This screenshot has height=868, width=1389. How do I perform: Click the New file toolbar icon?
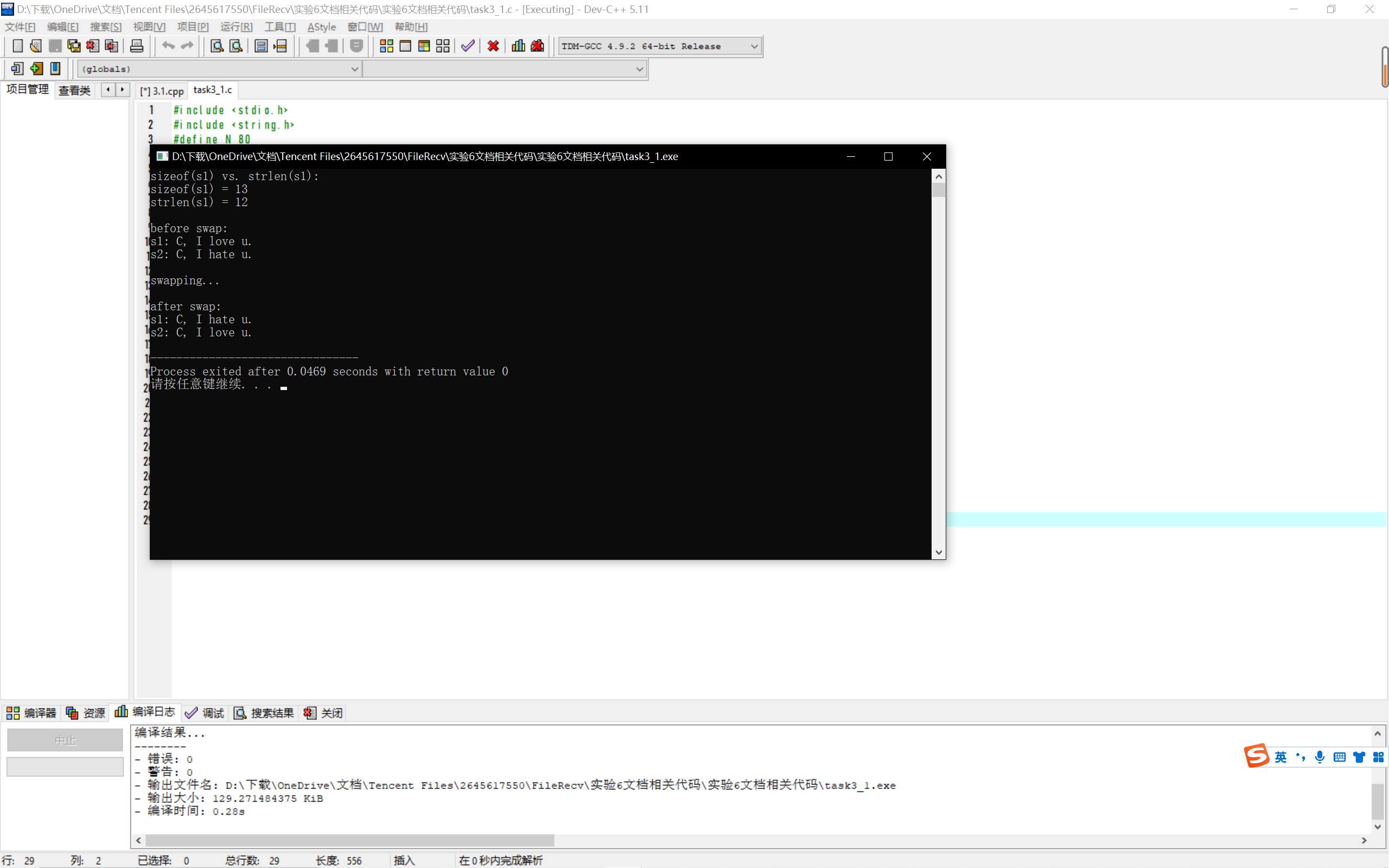(x=17, y=46)
